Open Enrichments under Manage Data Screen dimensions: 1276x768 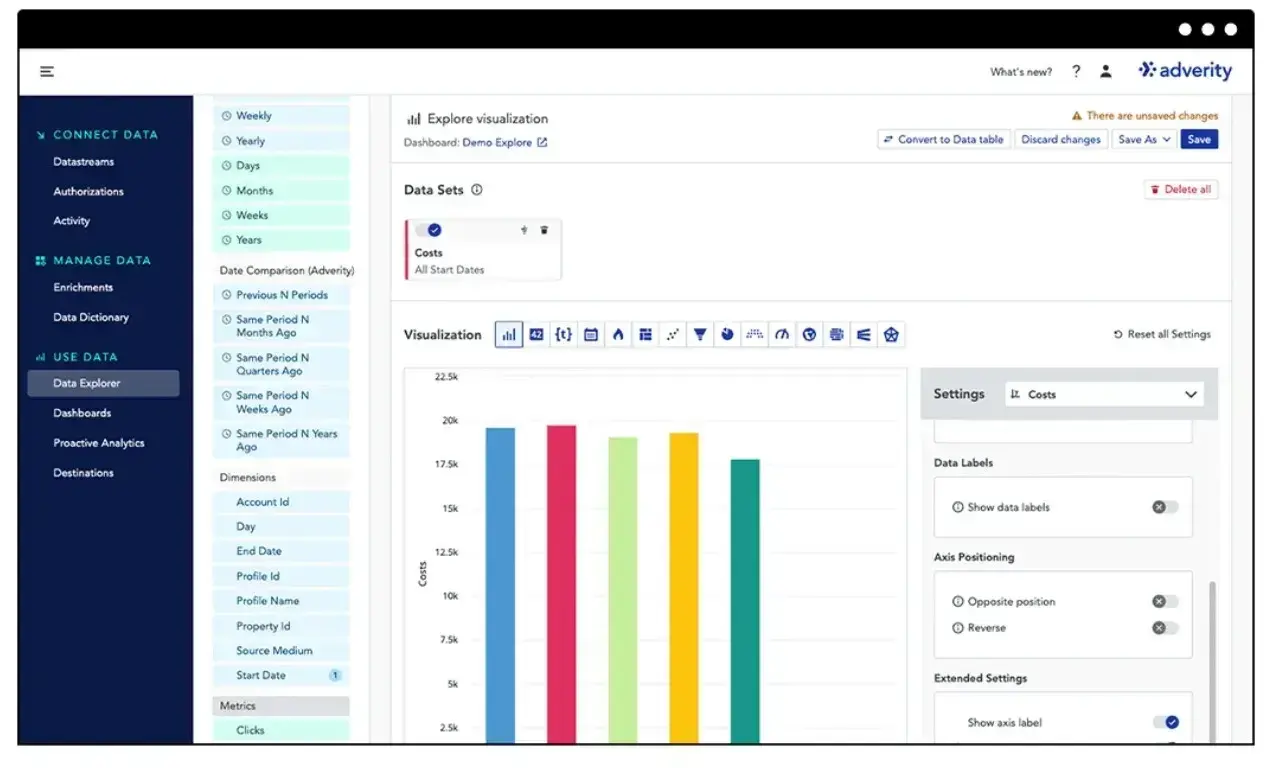[83, 288]
